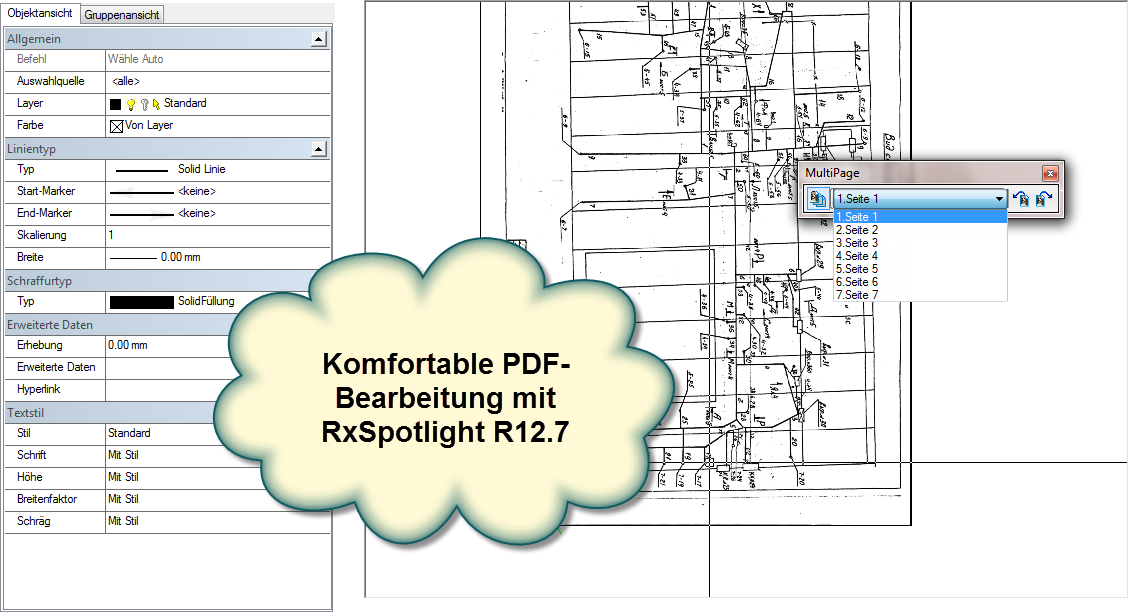Select 4.Seite 4 in the dropdown list
The image size is (1129, 613).
pyautogui.click(x=919, y=256)
